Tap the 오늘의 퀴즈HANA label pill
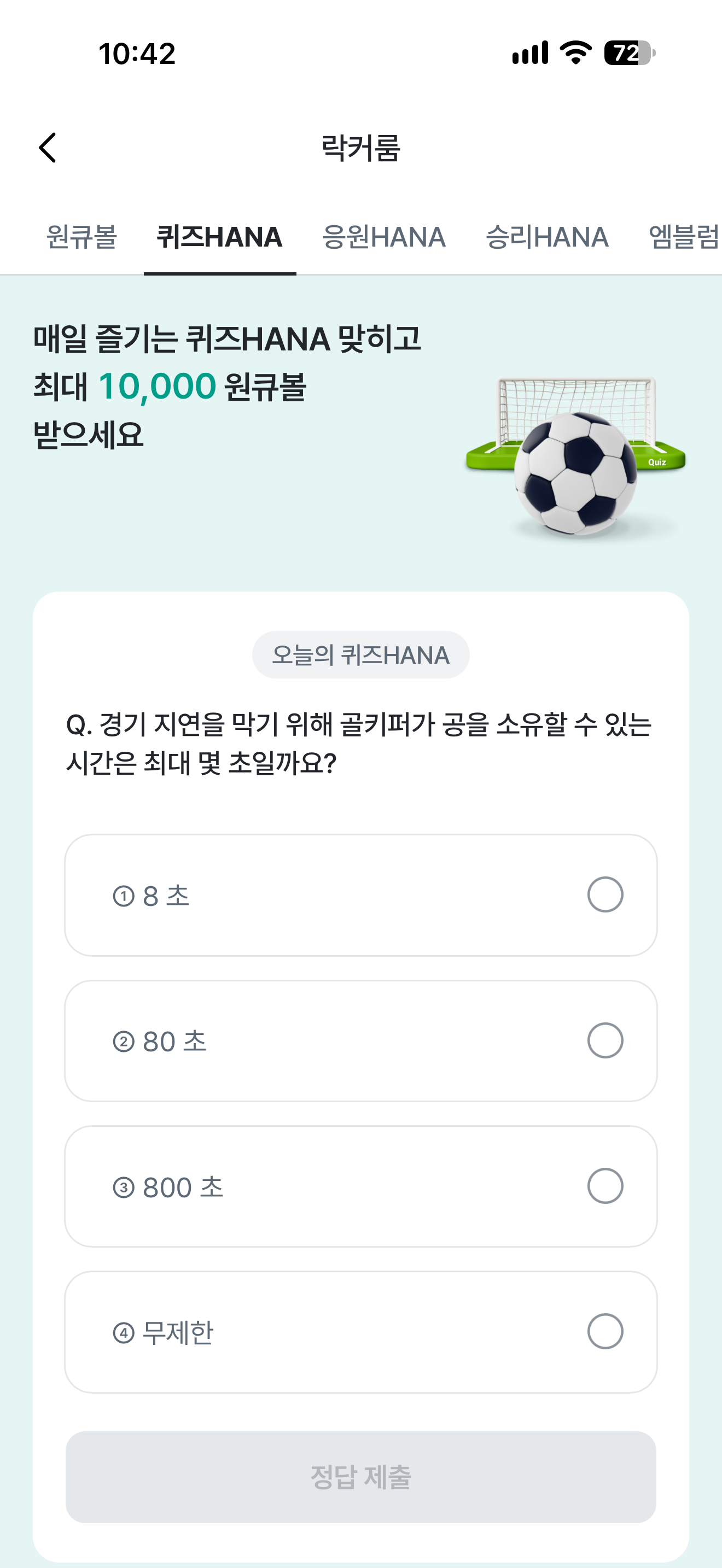This screenshot has height=1568, width=722. [x=361, y=655]
